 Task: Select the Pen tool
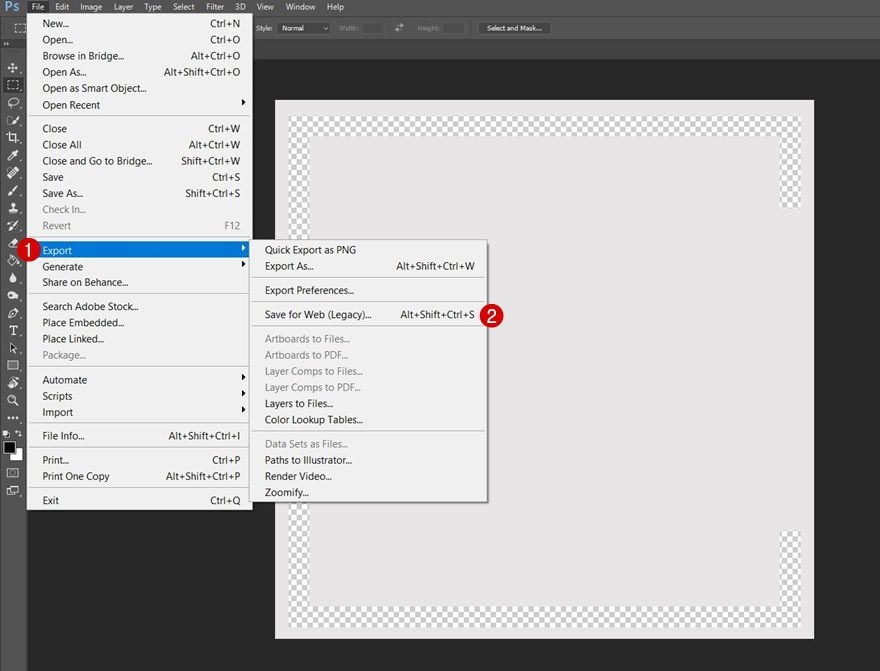pyautogui.click(x=13, y=313)
